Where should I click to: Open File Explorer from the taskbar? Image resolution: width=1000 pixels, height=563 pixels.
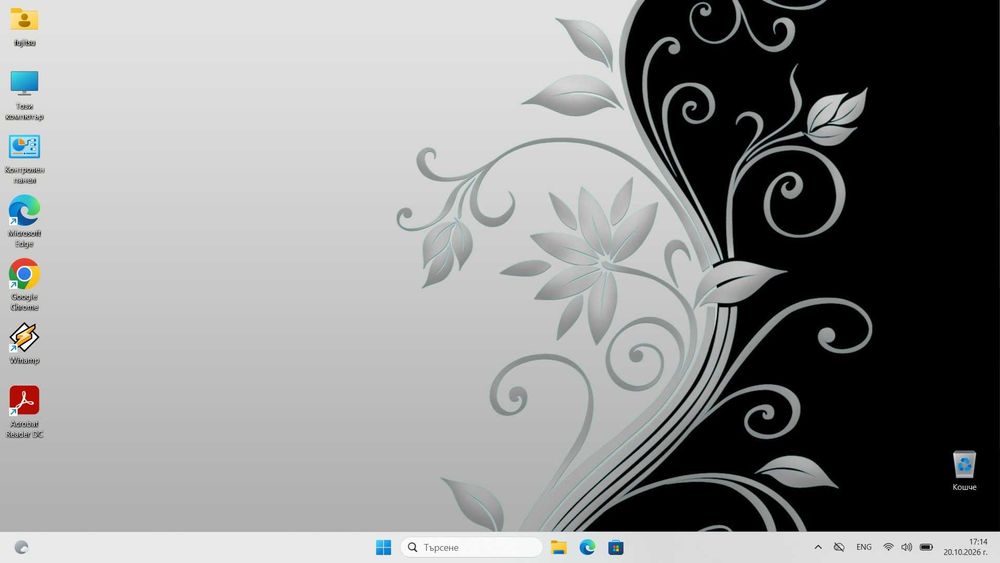click(x=559, y=547)
